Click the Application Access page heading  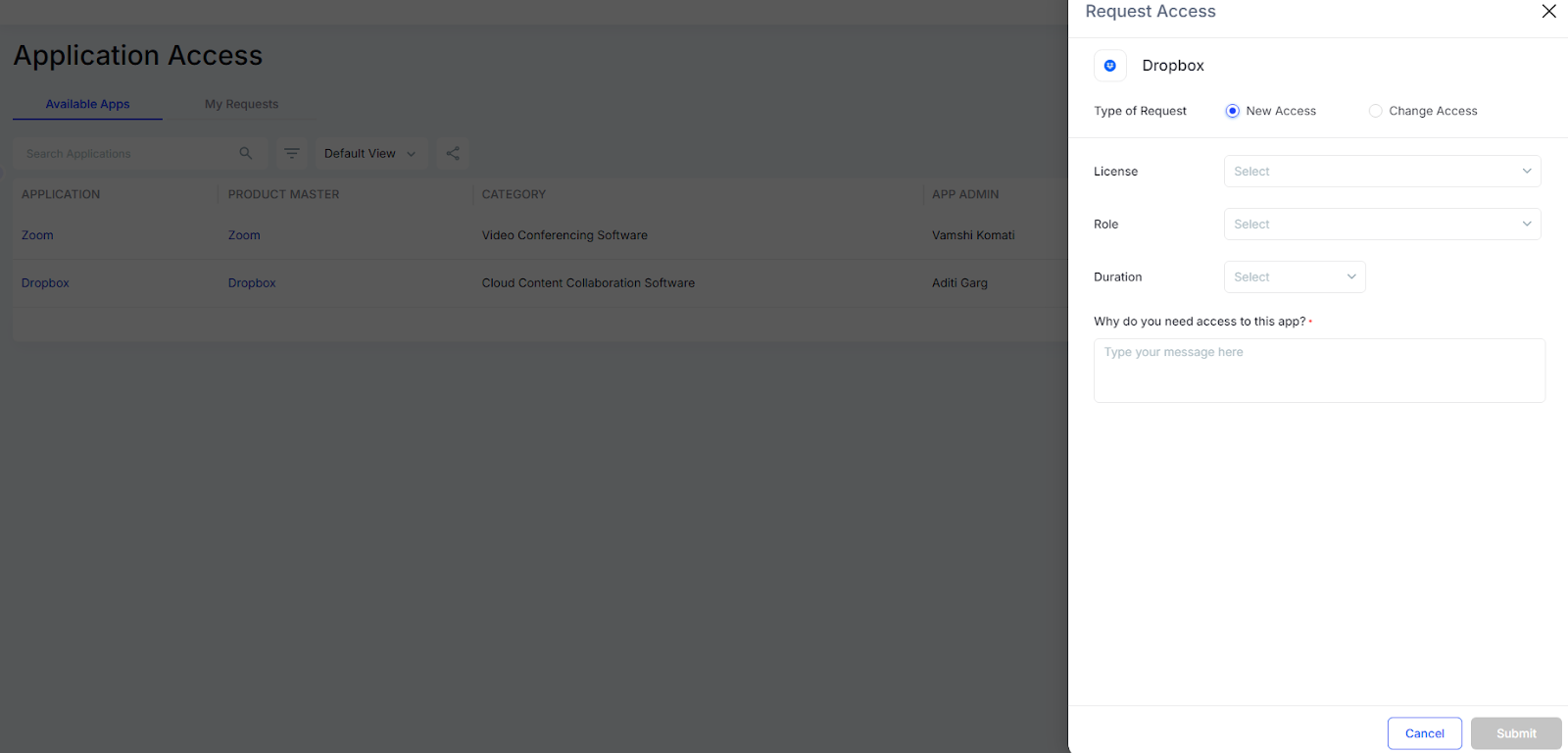138,56
